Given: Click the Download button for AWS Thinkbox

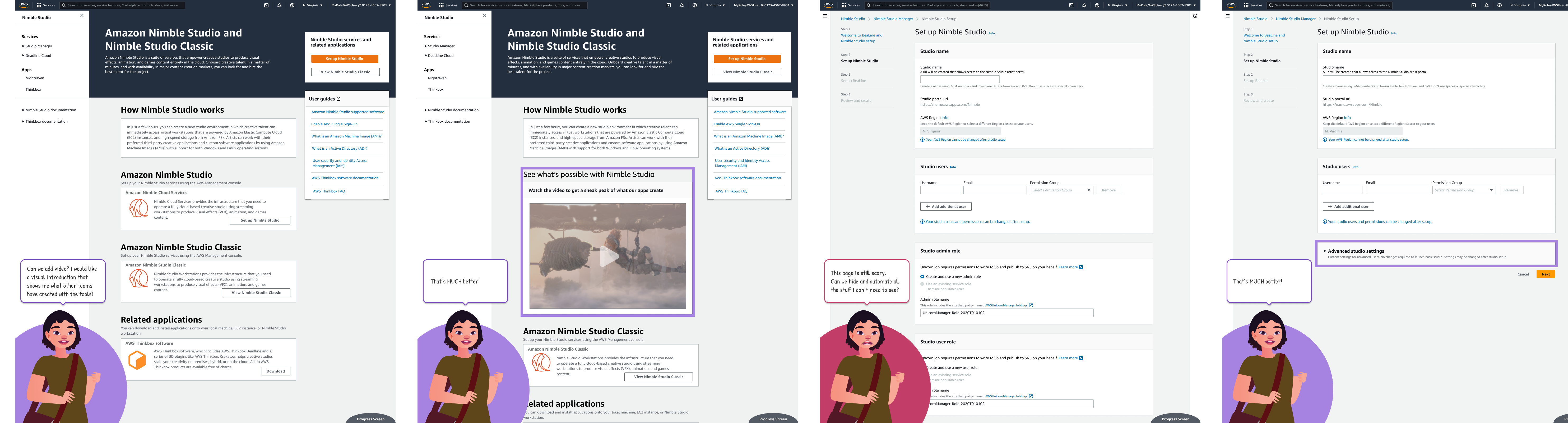Looking at the screenshot, I should (x=276, y=371).
